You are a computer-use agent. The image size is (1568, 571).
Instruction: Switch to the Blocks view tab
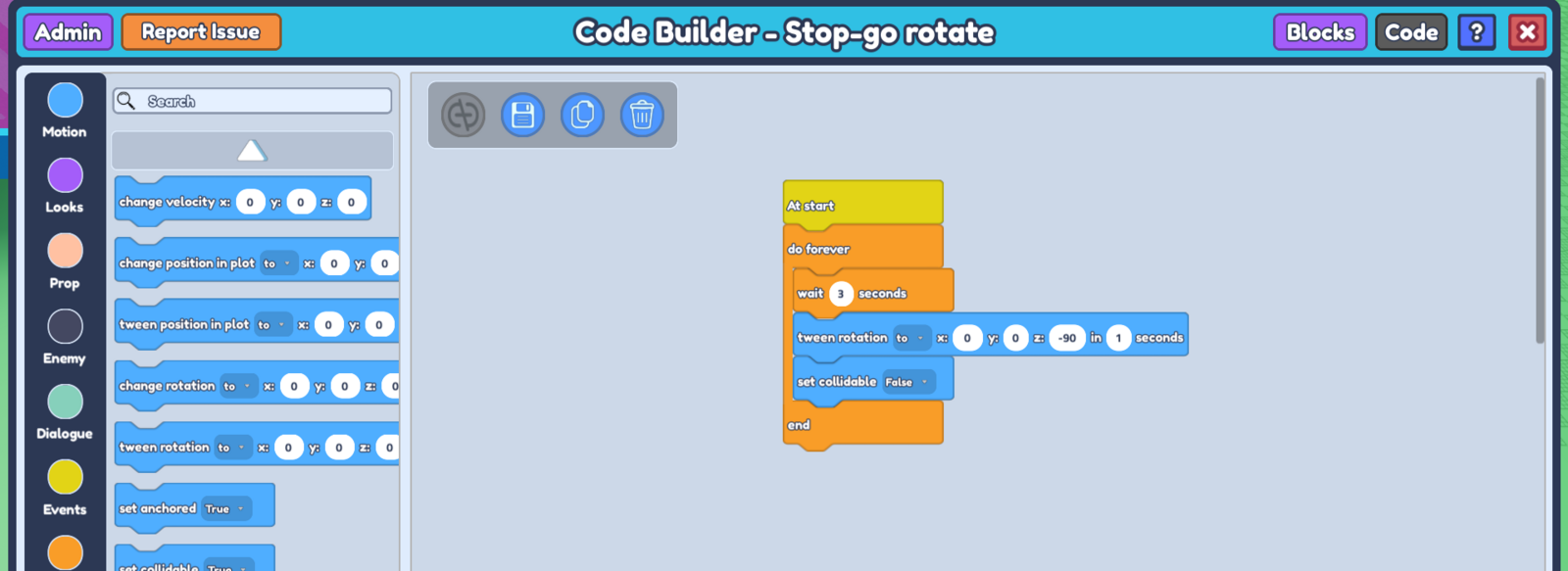click(x=1319, y=32)
